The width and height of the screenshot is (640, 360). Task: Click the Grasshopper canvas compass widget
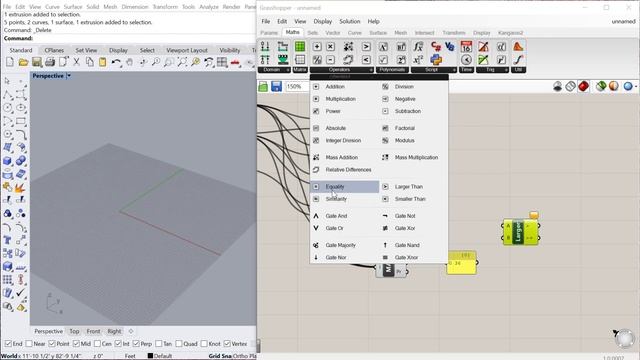click(x=625, y=339)
